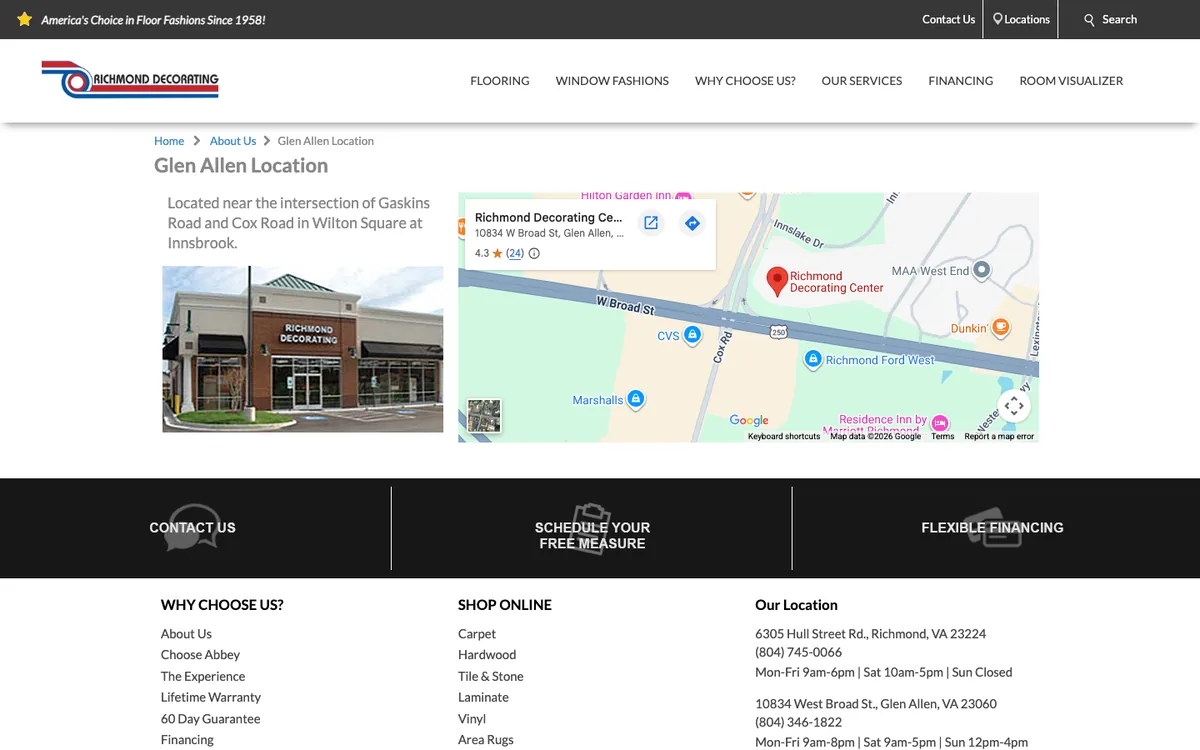
Task: Open 60 Day Guarantee footer link
Action: tap(210, 719)
